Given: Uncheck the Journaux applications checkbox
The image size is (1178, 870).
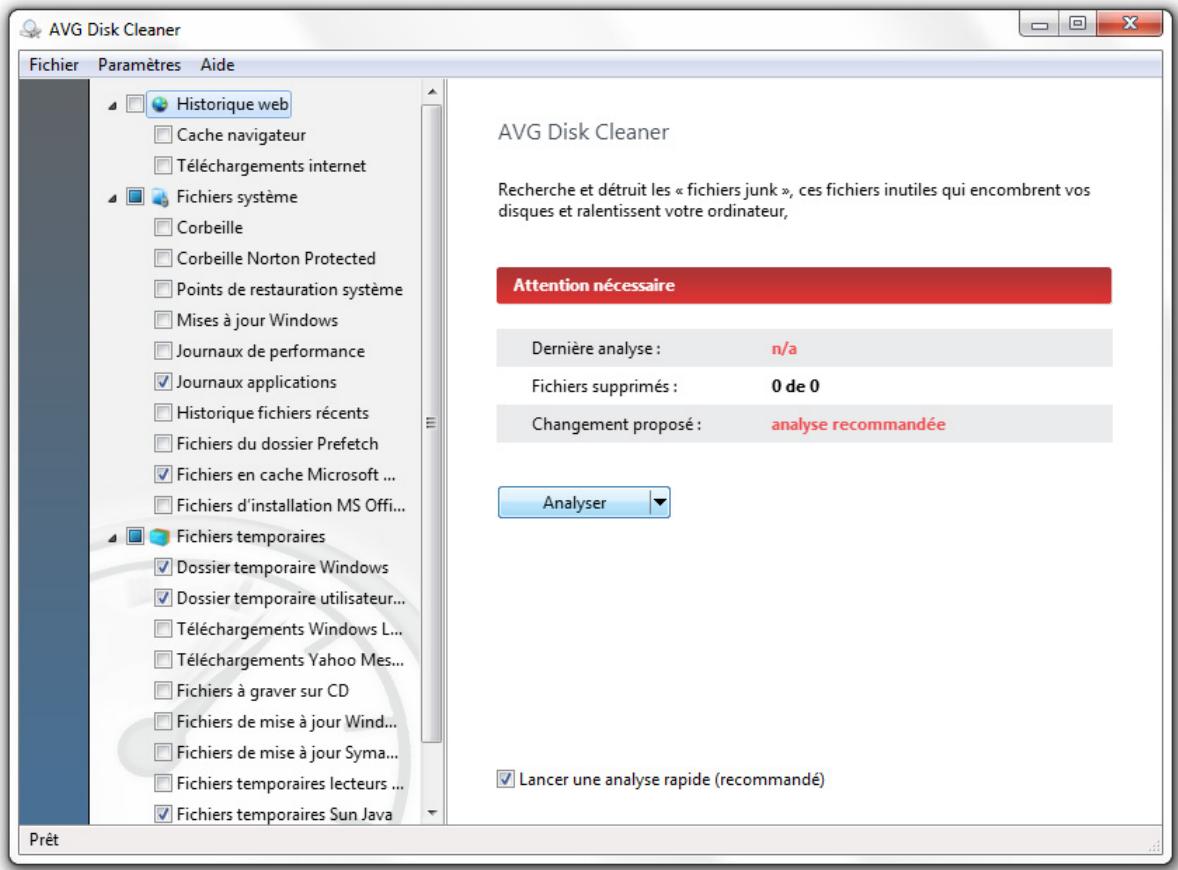Looking at the screenshot, I should (163, 382).
